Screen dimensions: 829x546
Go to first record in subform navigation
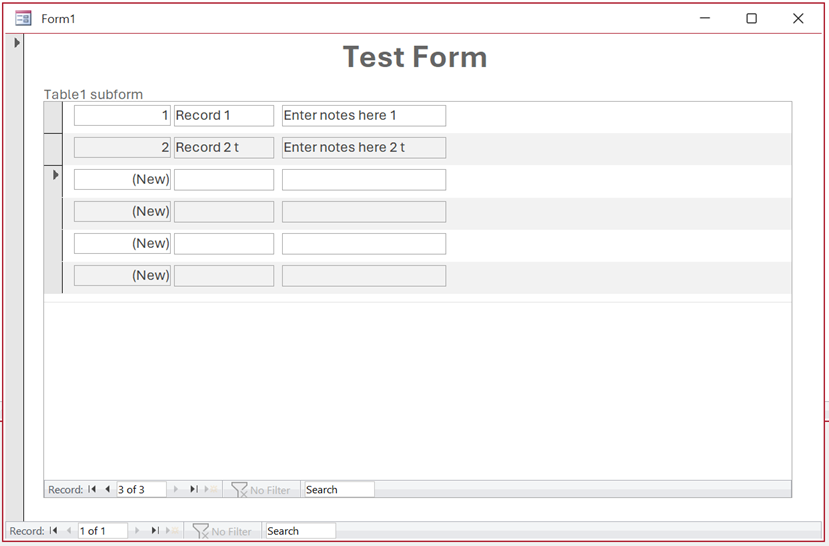point(92,489)
